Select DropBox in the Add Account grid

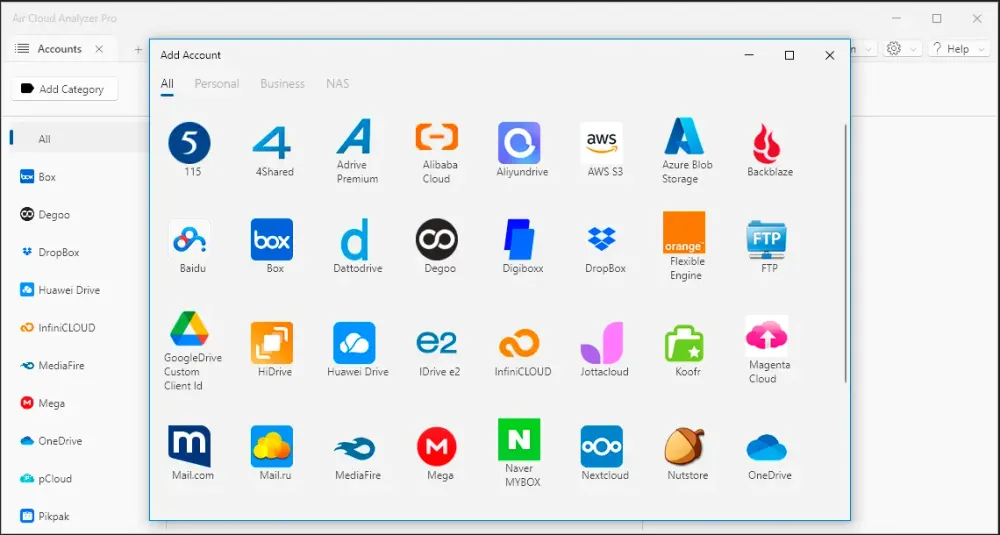601,240
